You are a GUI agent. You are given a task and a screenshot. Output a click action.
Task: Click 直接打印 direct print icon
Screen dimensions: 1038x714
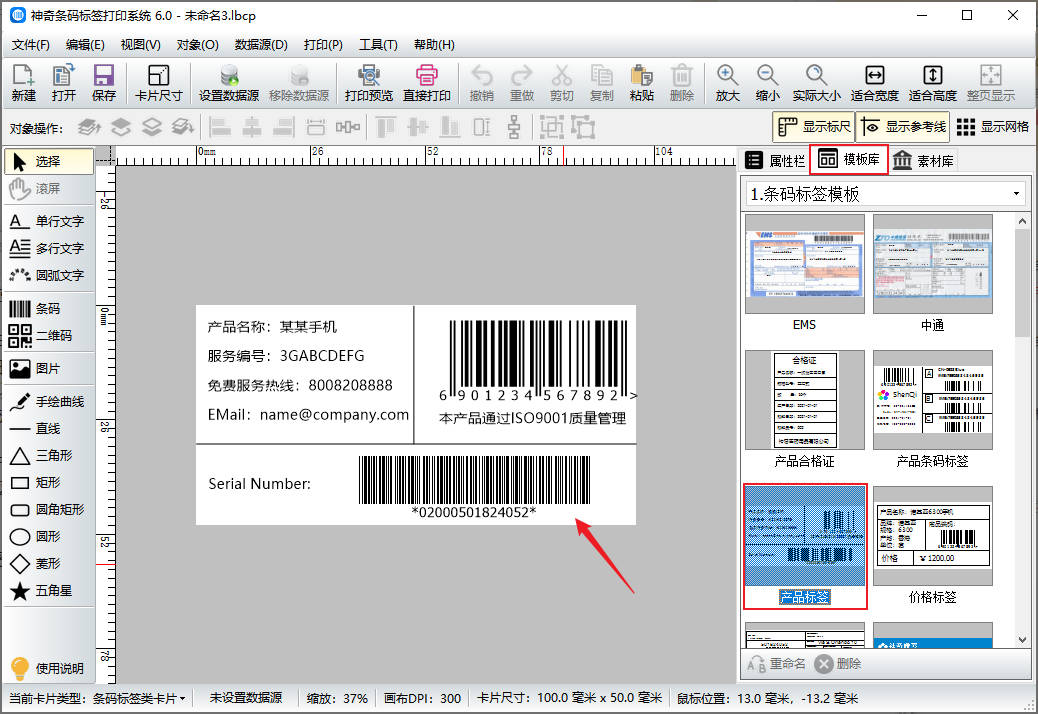click(x=426, y=83)
